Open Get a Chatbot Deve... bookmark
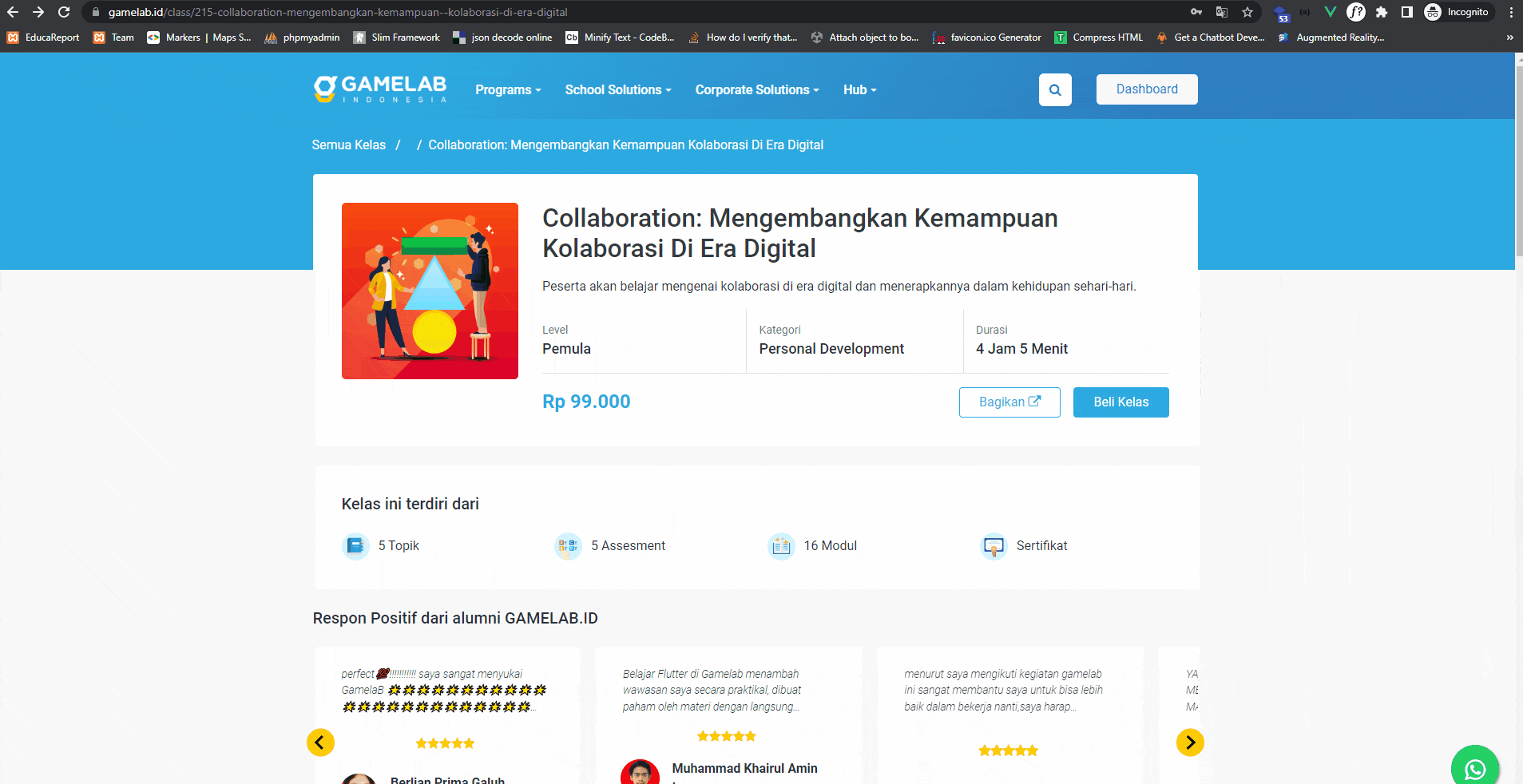 pos(1211,38)
